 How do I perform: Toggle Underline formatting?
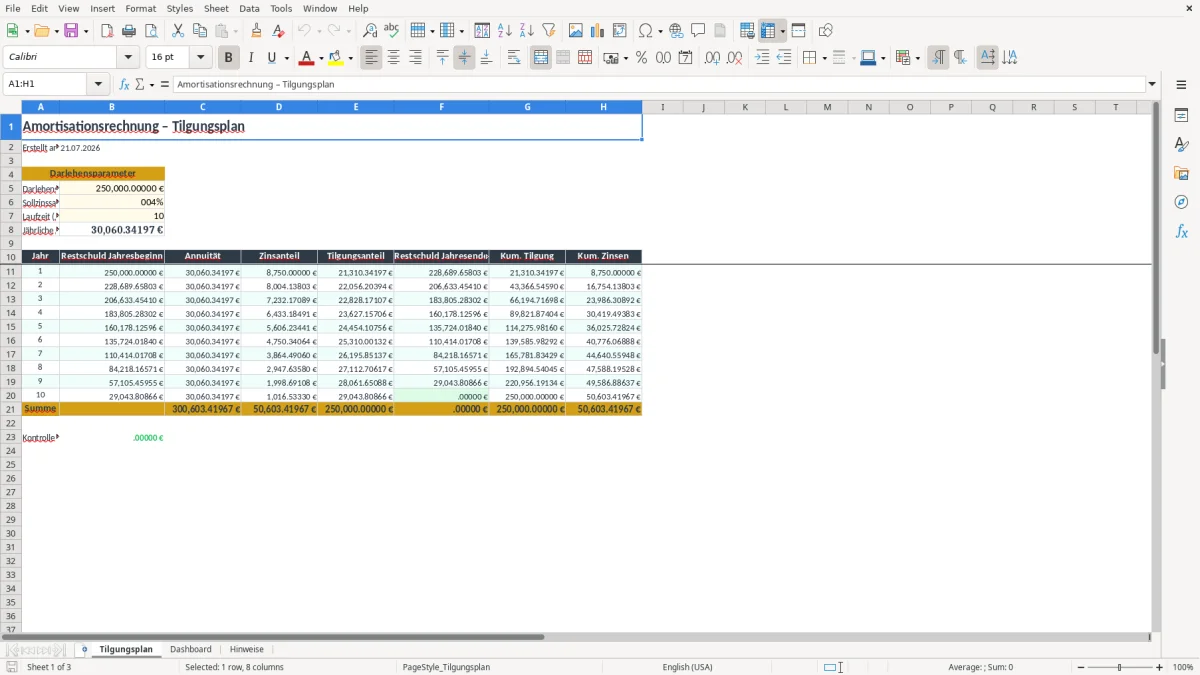pyautogui.click(x=271, y=58)
